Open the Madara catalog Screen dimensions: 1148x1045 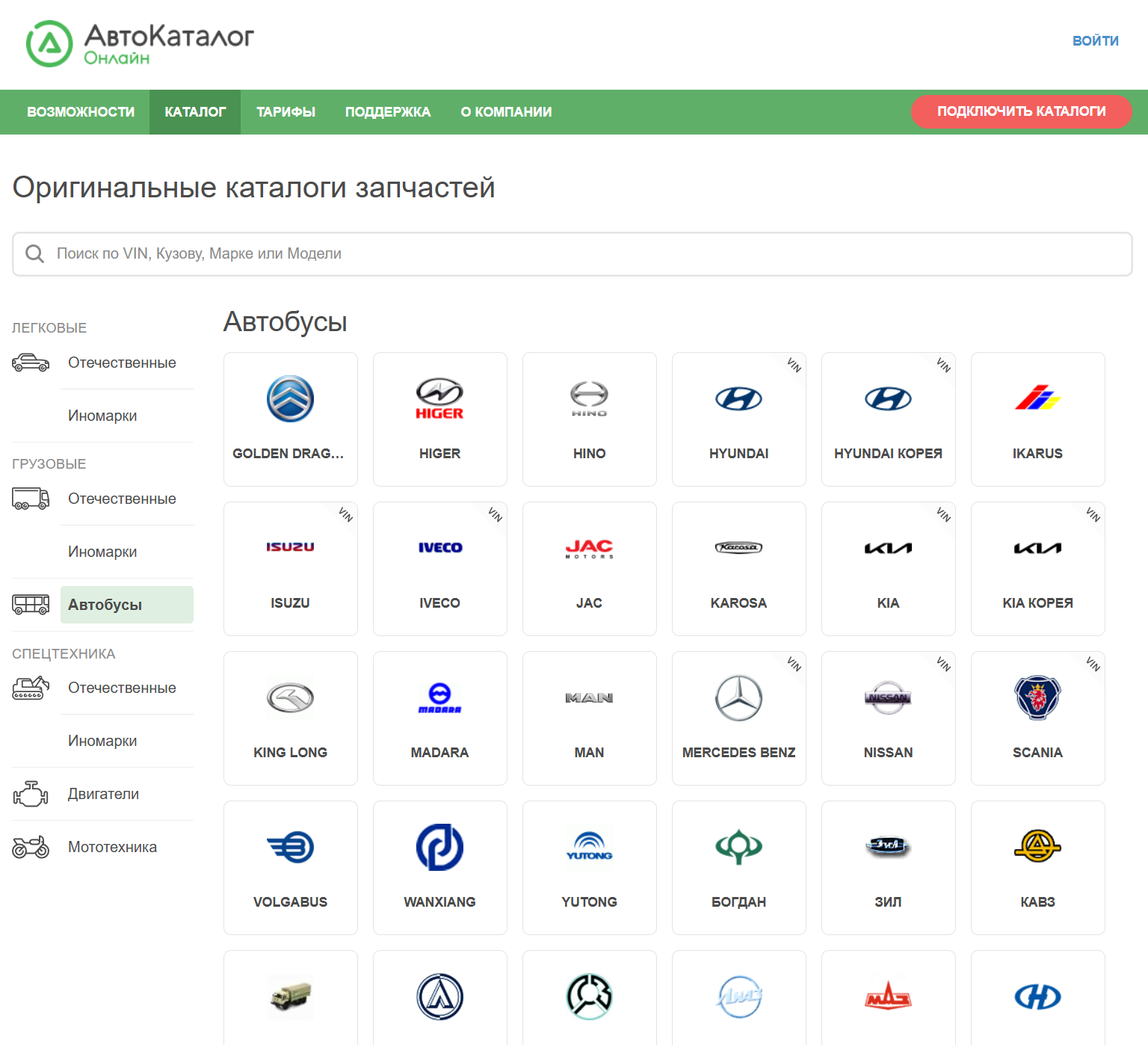(x=440, y=718)
